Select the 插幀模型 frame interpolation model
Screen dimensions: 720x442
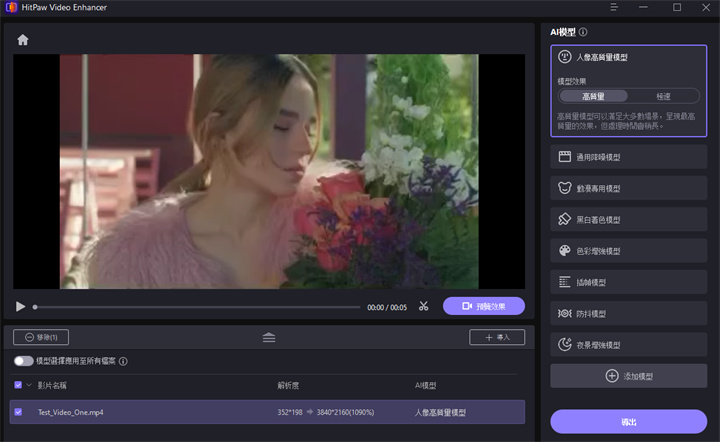[628, 282]
